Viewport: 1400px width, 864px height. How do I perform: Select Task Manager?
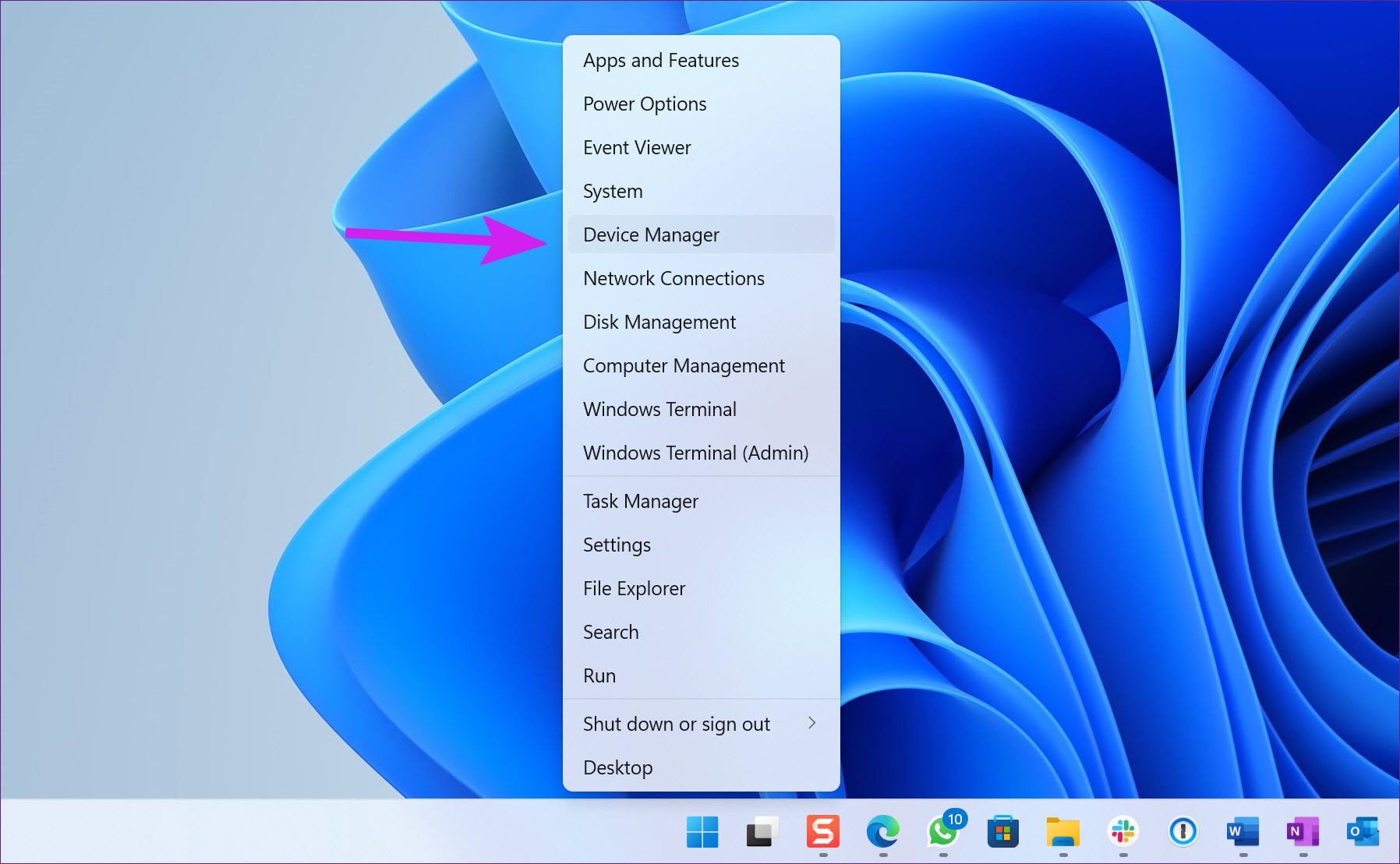tap(640, 501)
